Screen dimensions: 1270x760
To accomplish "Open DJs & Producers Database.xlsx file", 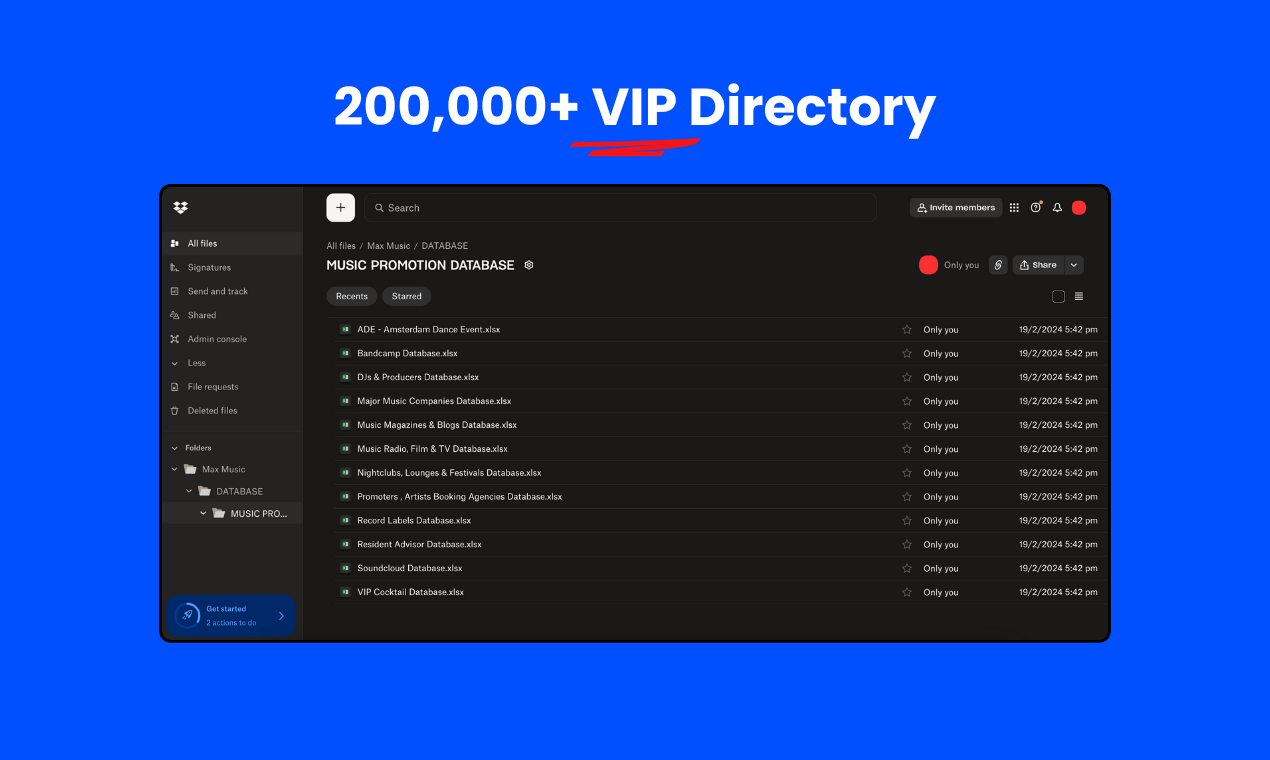I will pos(418,377).
